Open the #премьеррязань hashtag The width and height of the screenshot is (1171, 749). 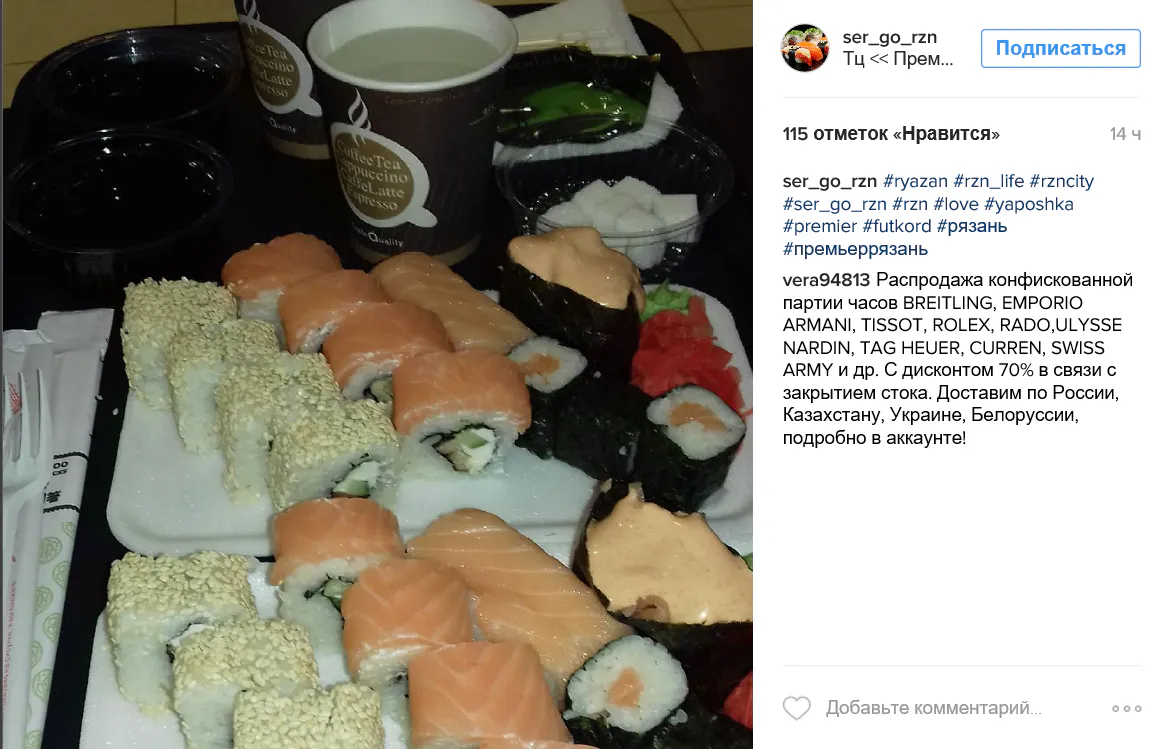855,249
